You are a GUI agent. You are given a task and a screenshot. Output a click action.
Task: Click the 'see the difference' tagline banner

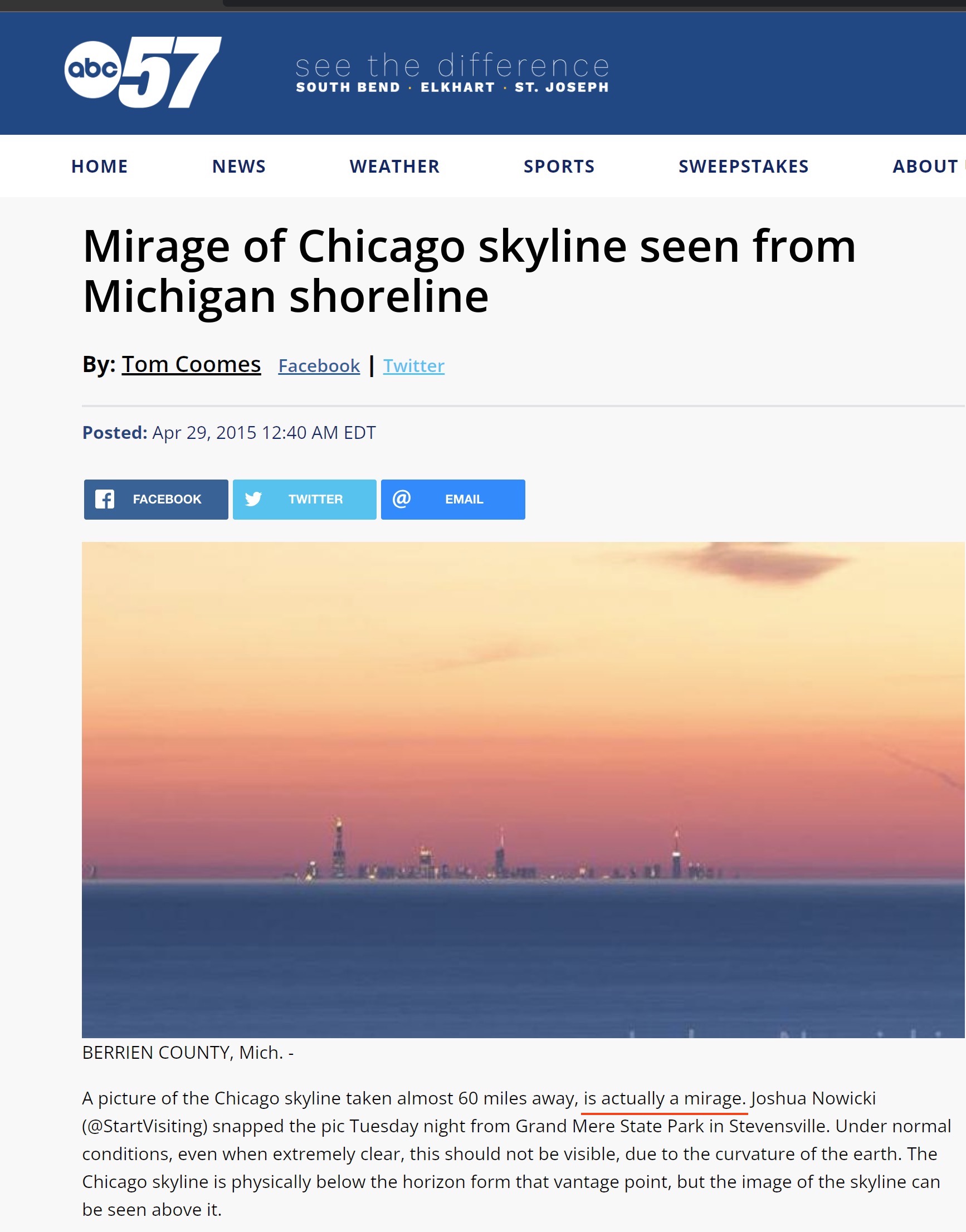point(452,72)
